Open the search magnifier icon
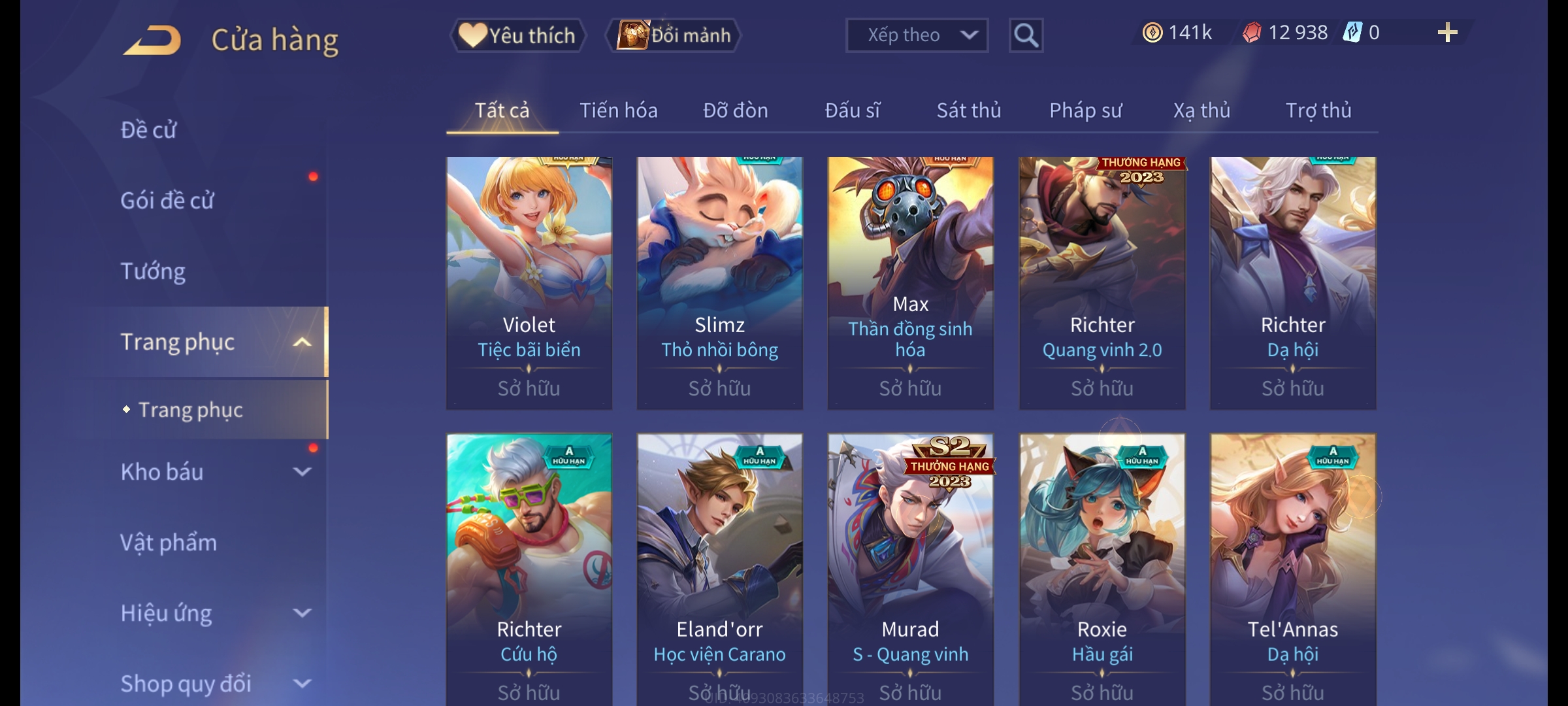1568x706 pixels. 1026,35
